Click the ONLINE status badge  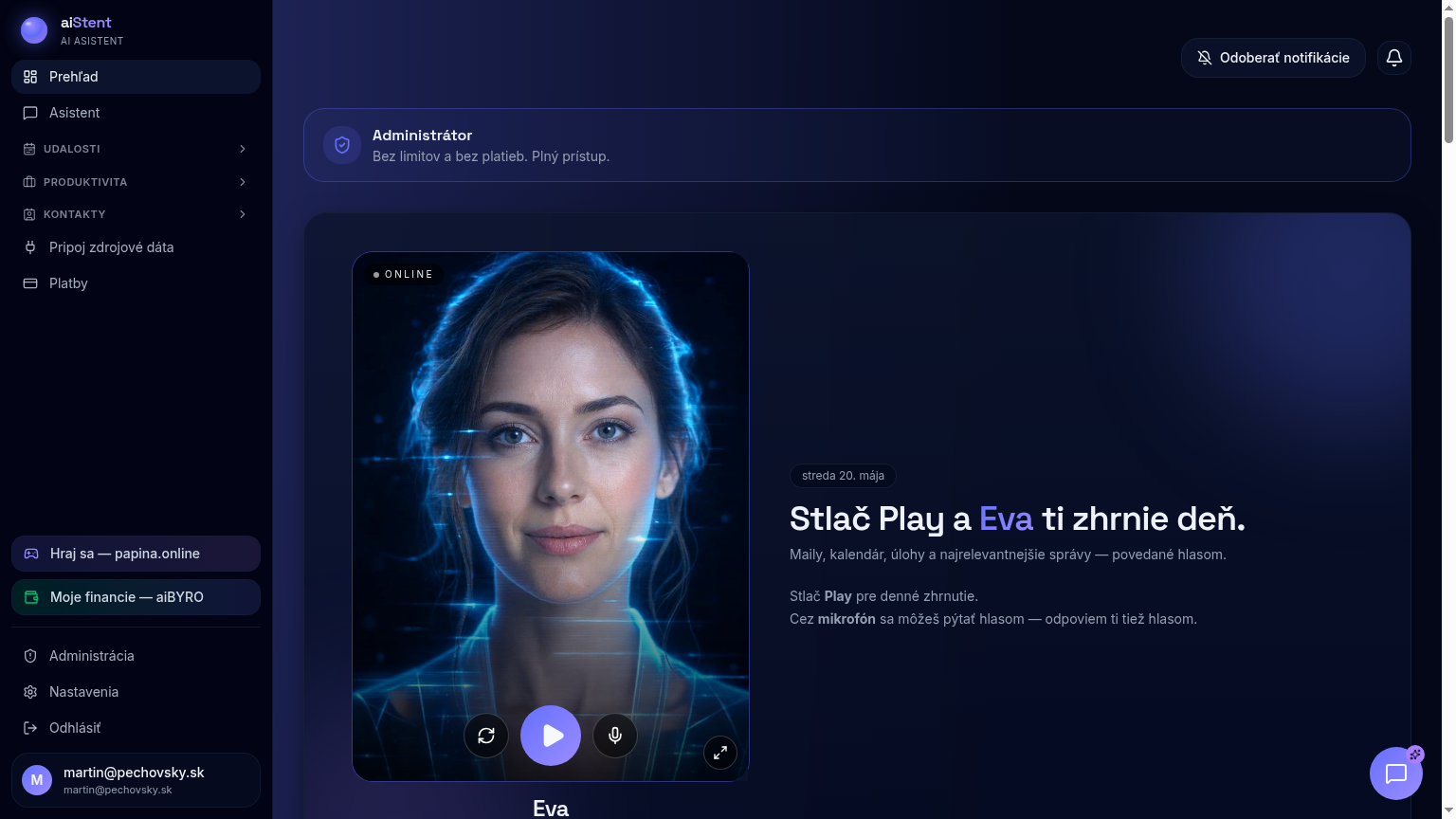[x=403, y=274]
